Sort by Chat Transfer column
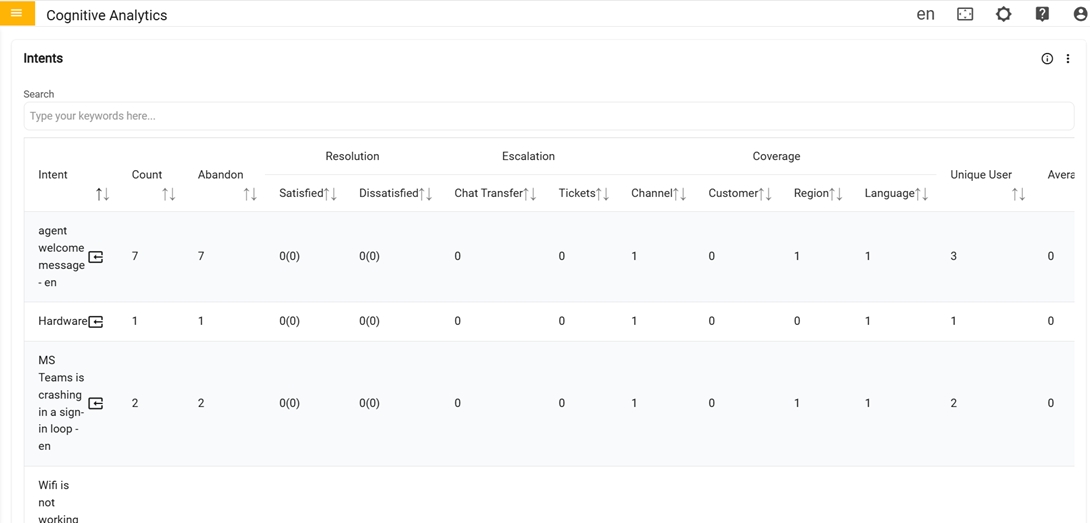Image resolution: width=1090 pixels, height=523 pixels. pos(530,194)
